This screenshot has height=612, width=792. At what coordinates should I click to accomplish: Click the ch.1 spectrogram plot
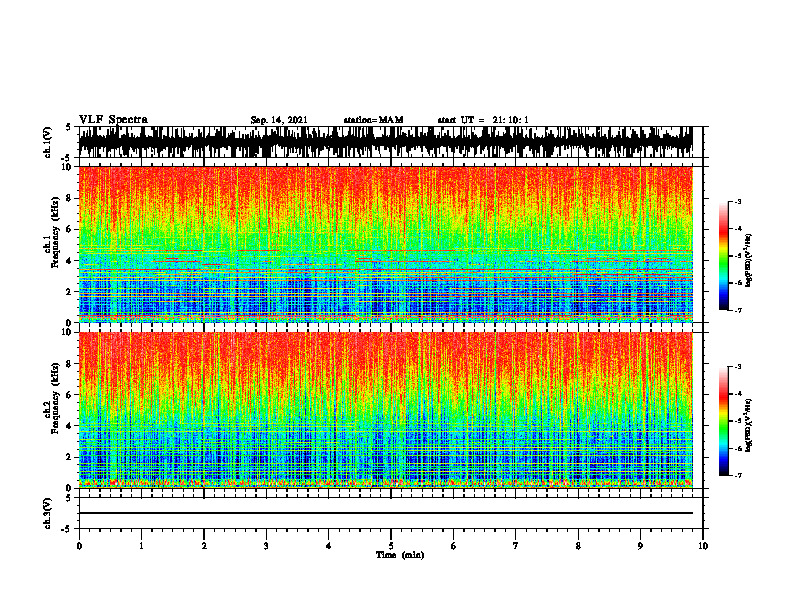[x=385, y=244]
